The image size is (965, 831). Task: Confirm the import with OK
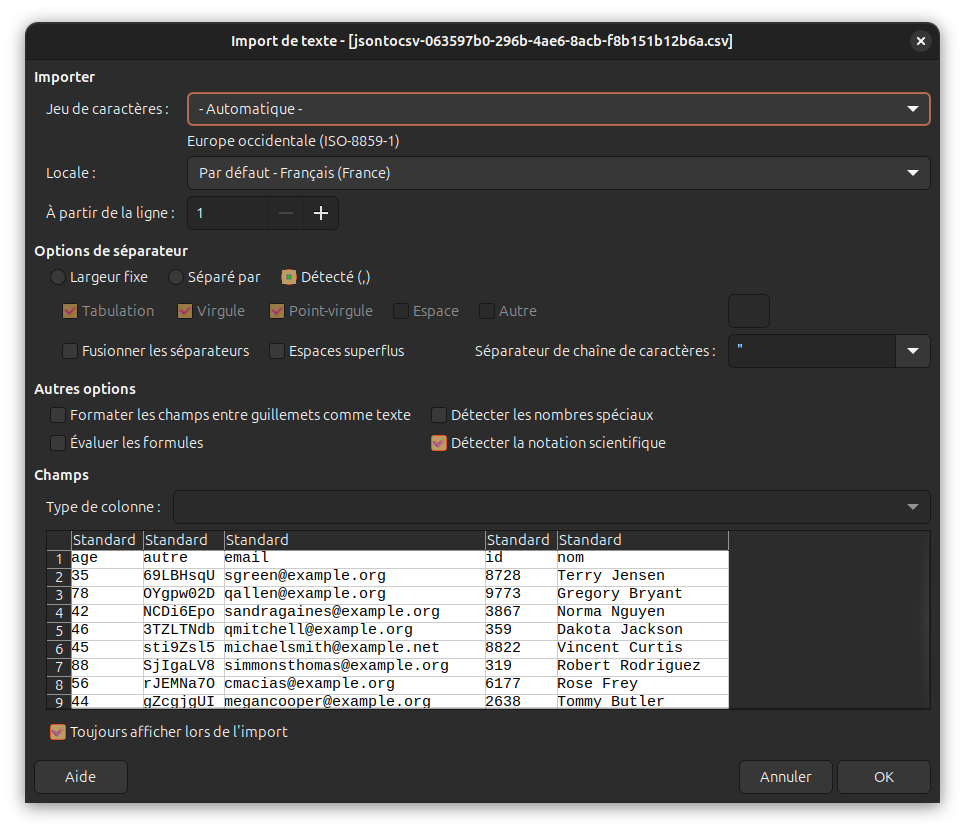tap(884, 777)
